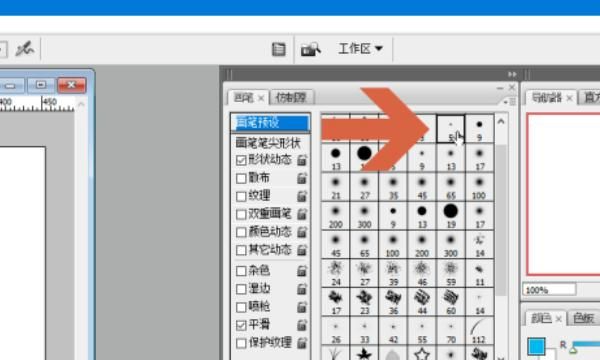Launch Bridge via the folder-magnifier icon
600x360 pixels.
(x=310, y=49)
